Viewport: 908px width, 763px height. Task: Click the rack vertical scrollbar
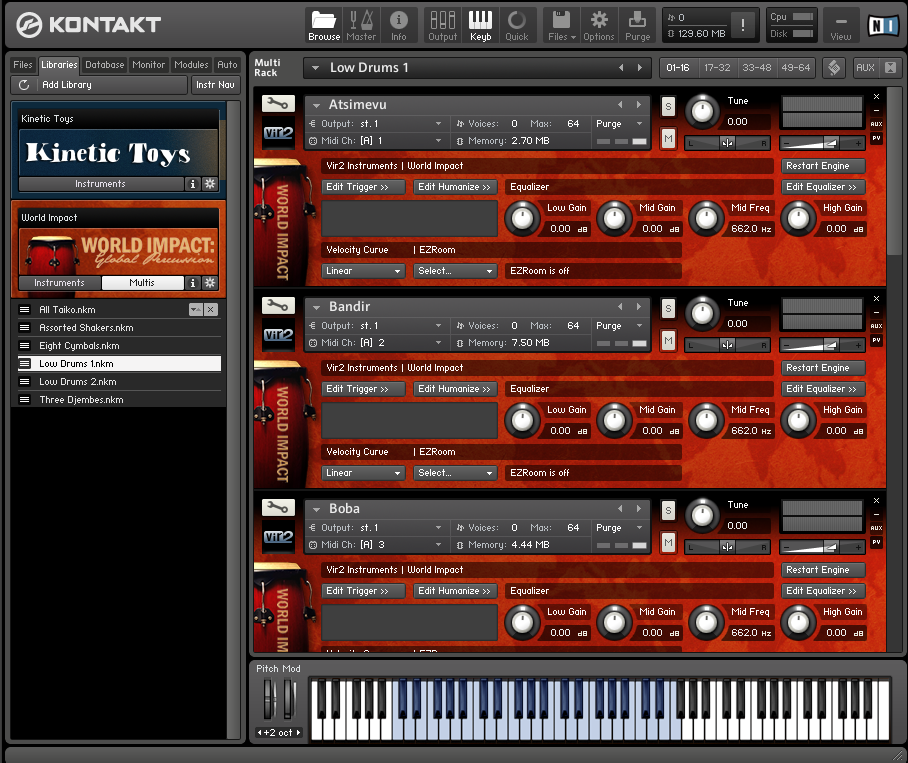tap(894, 171)
